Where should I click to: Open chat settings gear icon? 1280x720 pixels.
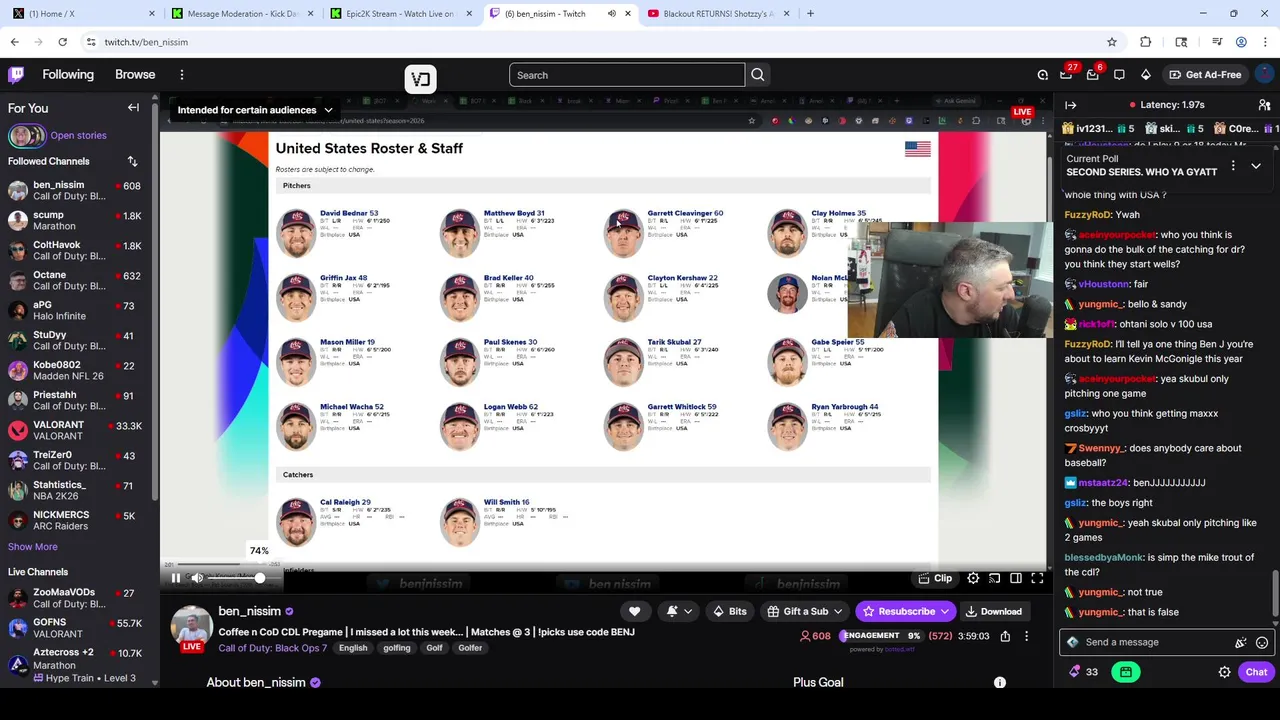click(1224, 672)
